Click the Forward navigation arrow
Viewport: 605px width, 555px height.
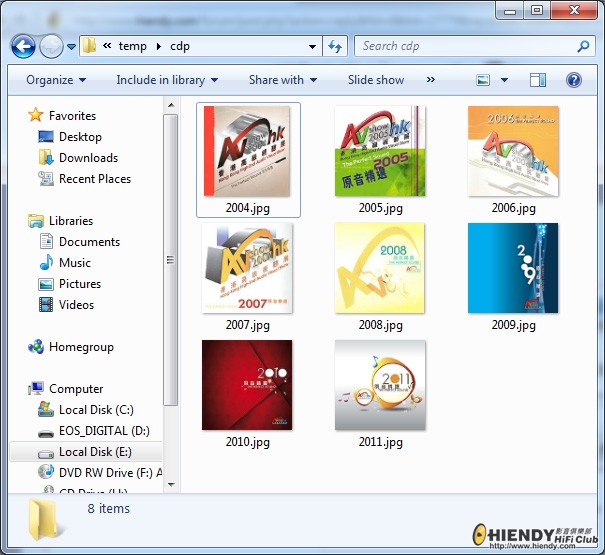point(51,47)
